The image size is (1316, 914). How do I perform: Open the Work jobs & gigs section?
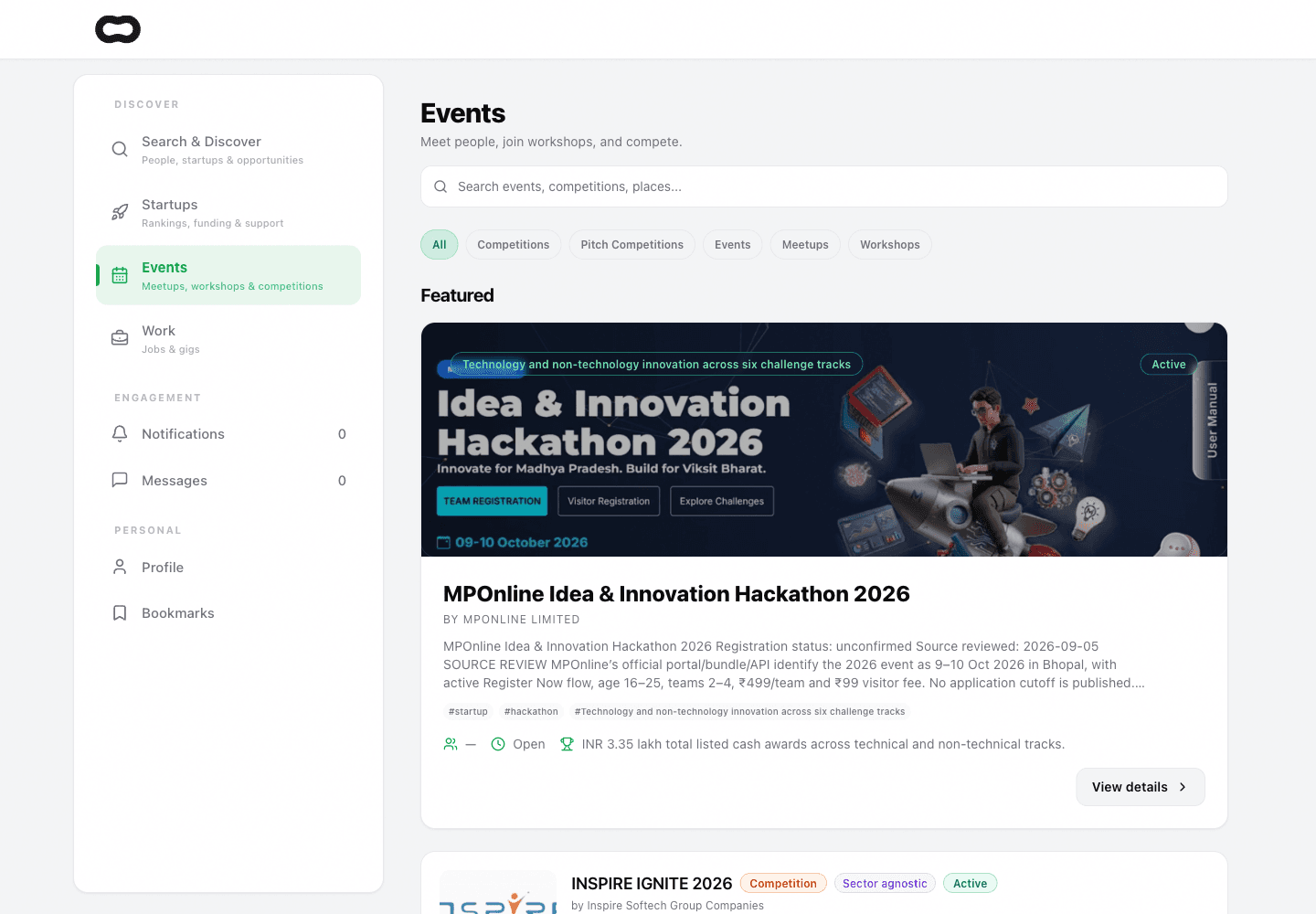coord(228,338)
